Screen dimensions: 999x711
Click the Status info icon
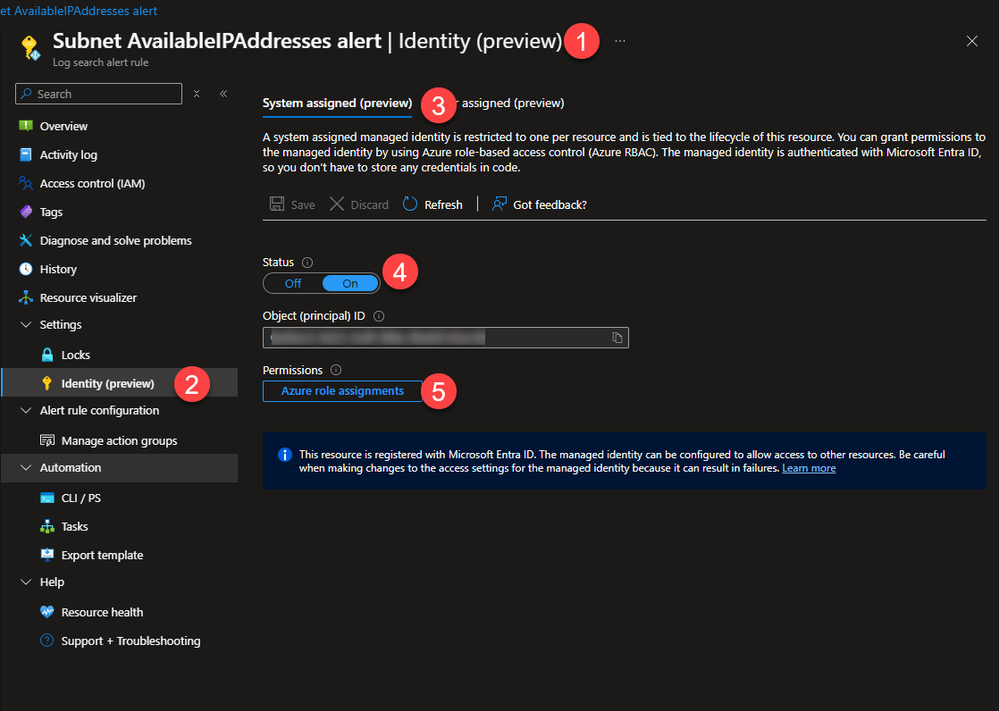(307, 262)
